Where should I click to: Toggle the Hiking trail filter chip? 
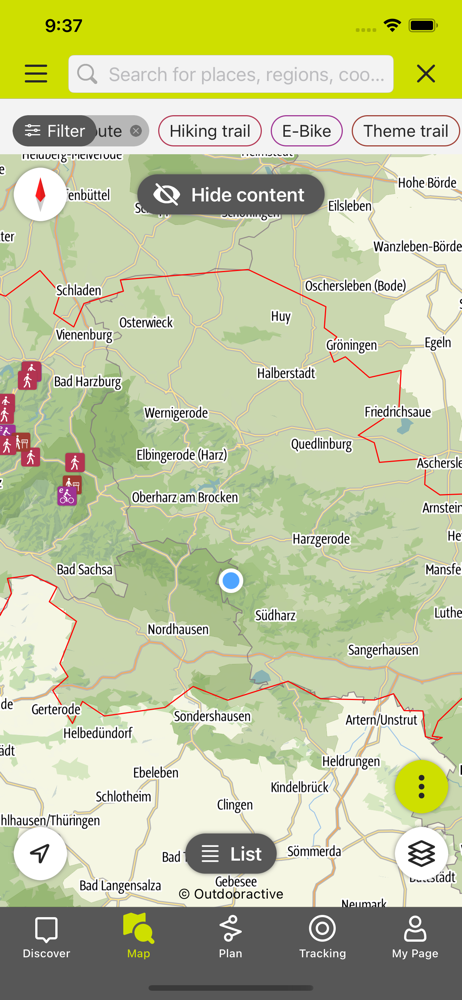[210, 131]
